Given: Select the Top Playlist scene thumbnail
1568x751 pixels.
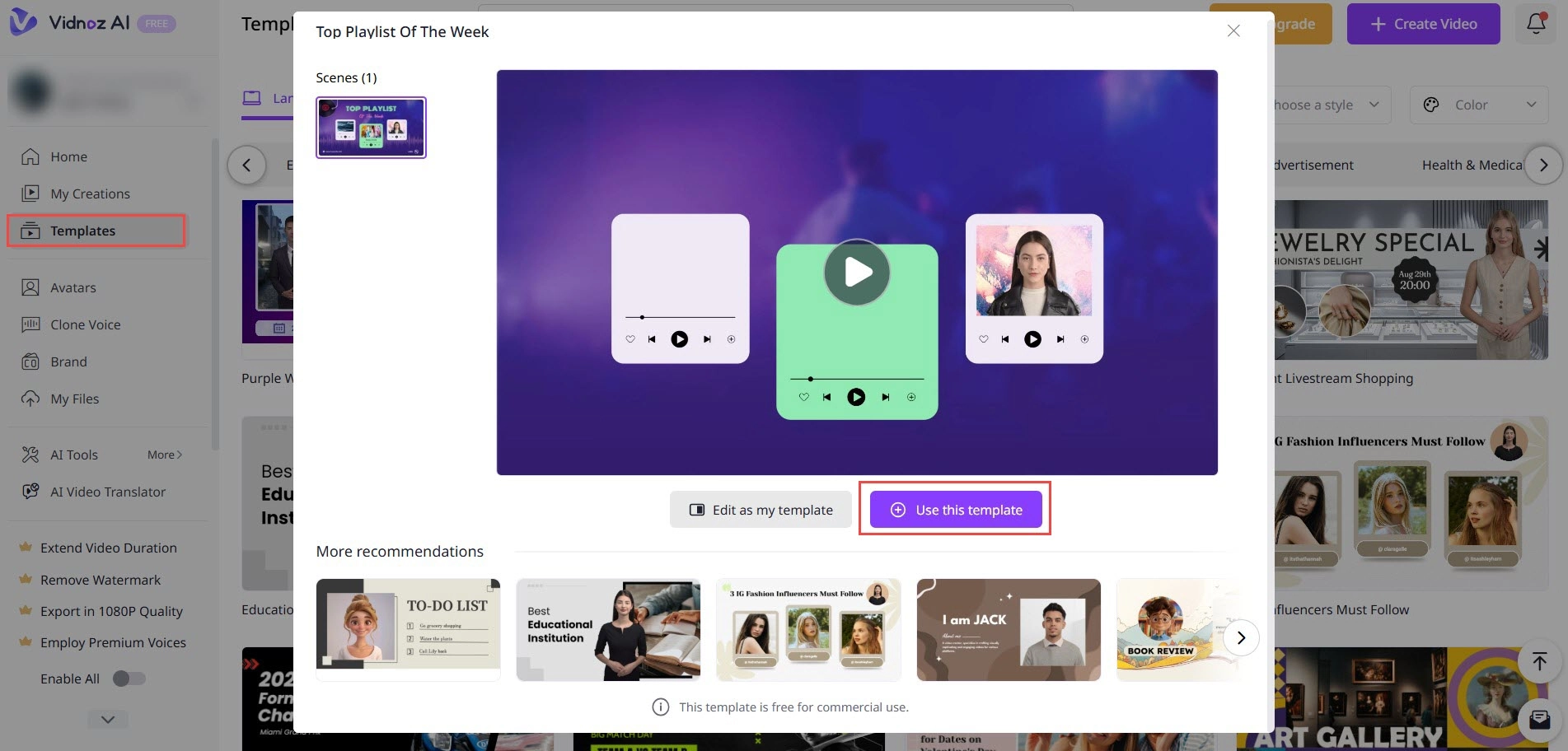Looking at the screenshot, I should 371,127.
